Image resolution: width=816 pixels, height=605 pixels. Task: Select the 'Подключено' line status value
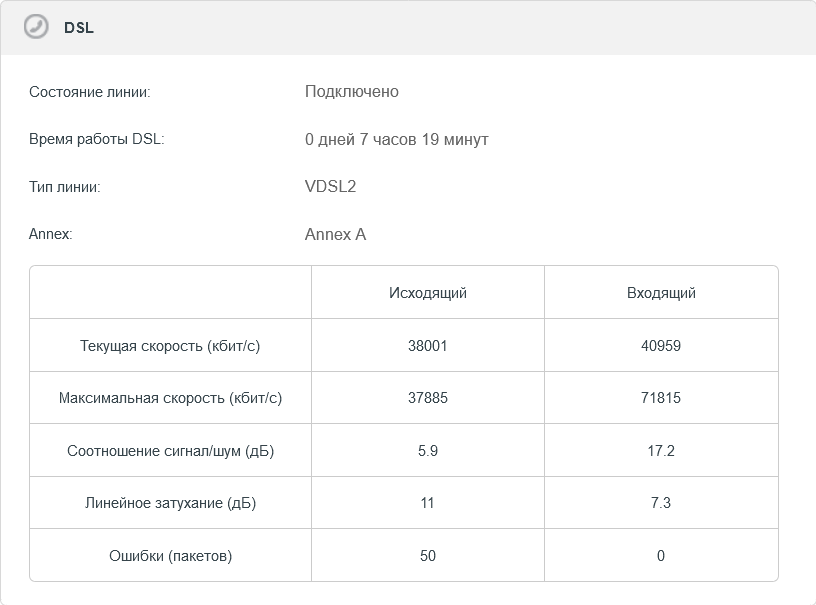pyautogui.click(x=352, y=92)
